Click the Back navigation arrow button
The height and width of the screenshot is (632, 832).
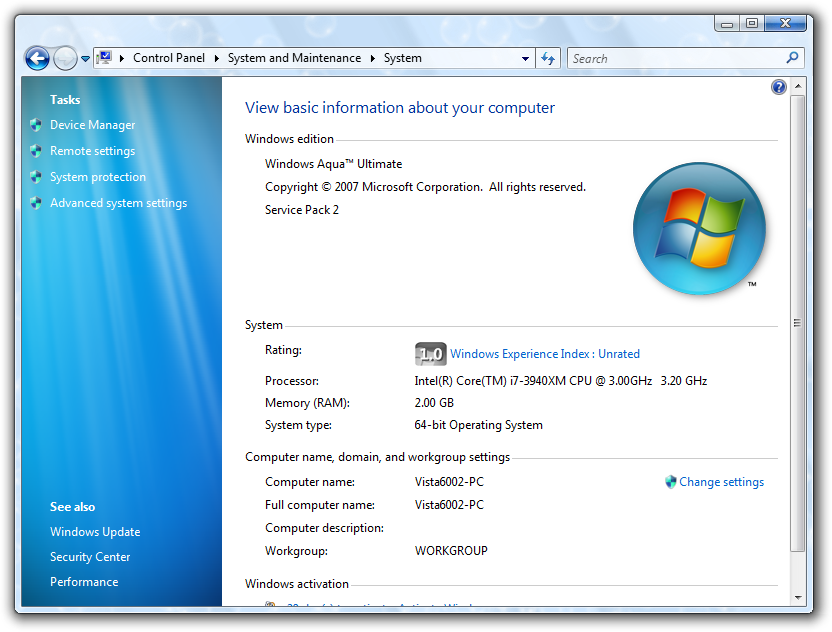coord(37,58)
